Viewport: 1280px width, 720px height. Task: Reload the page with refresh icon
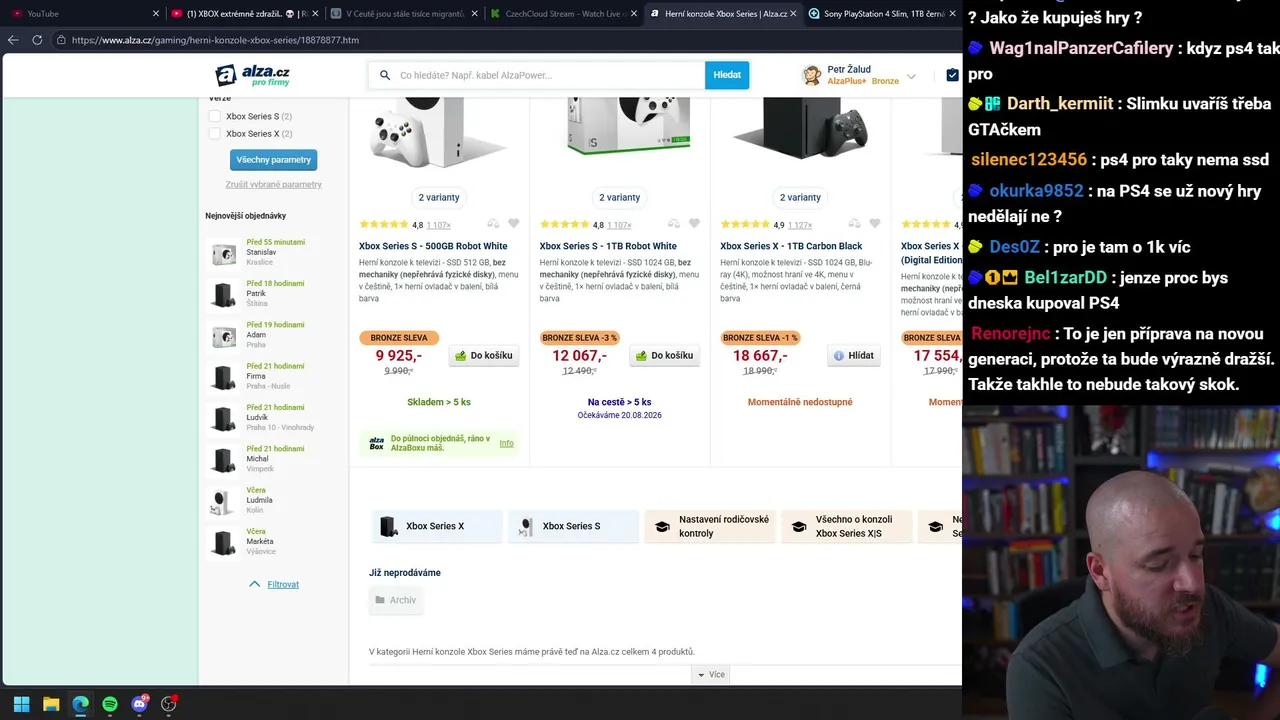[x=37, y=40]
